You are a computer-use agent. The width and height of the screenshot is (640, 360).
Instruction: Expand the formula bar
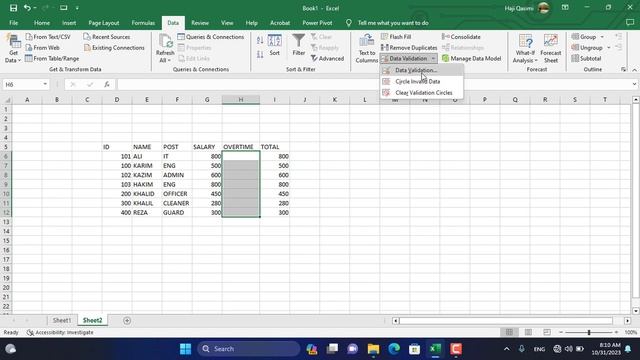tap(634, 84)
